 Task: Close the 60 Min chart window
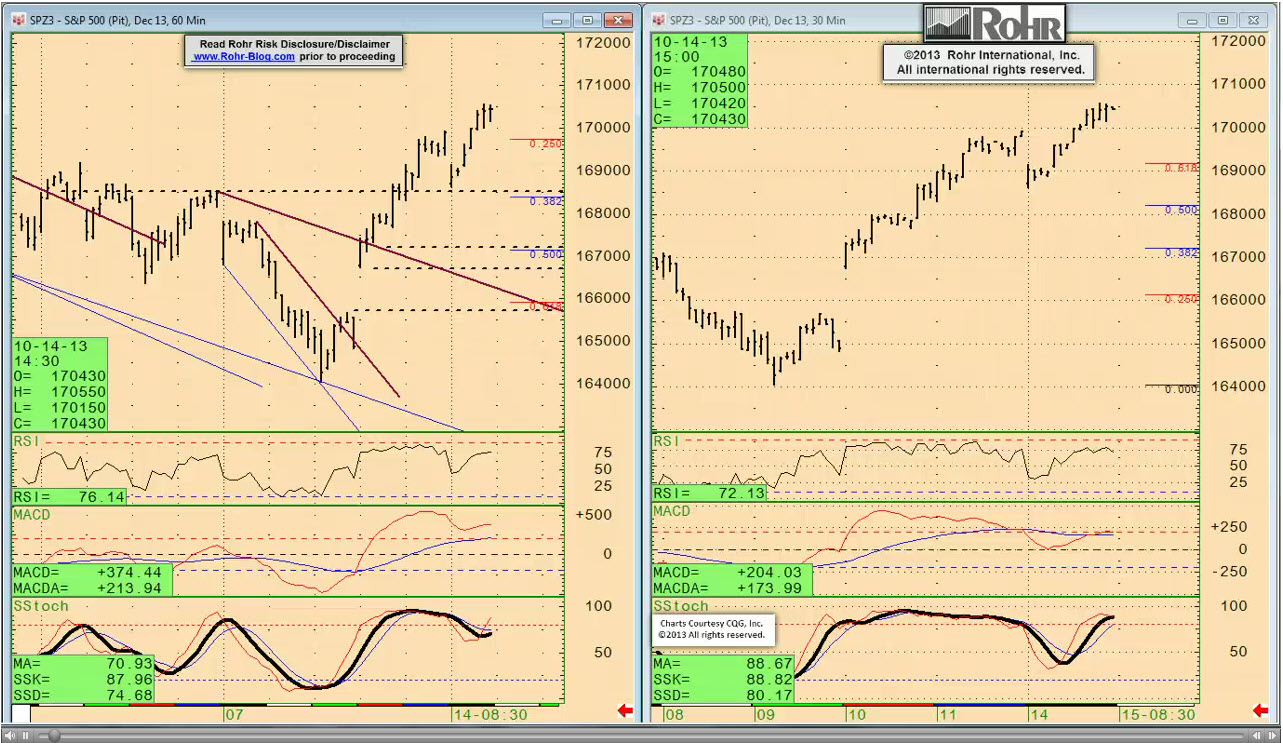click(620, 20)
